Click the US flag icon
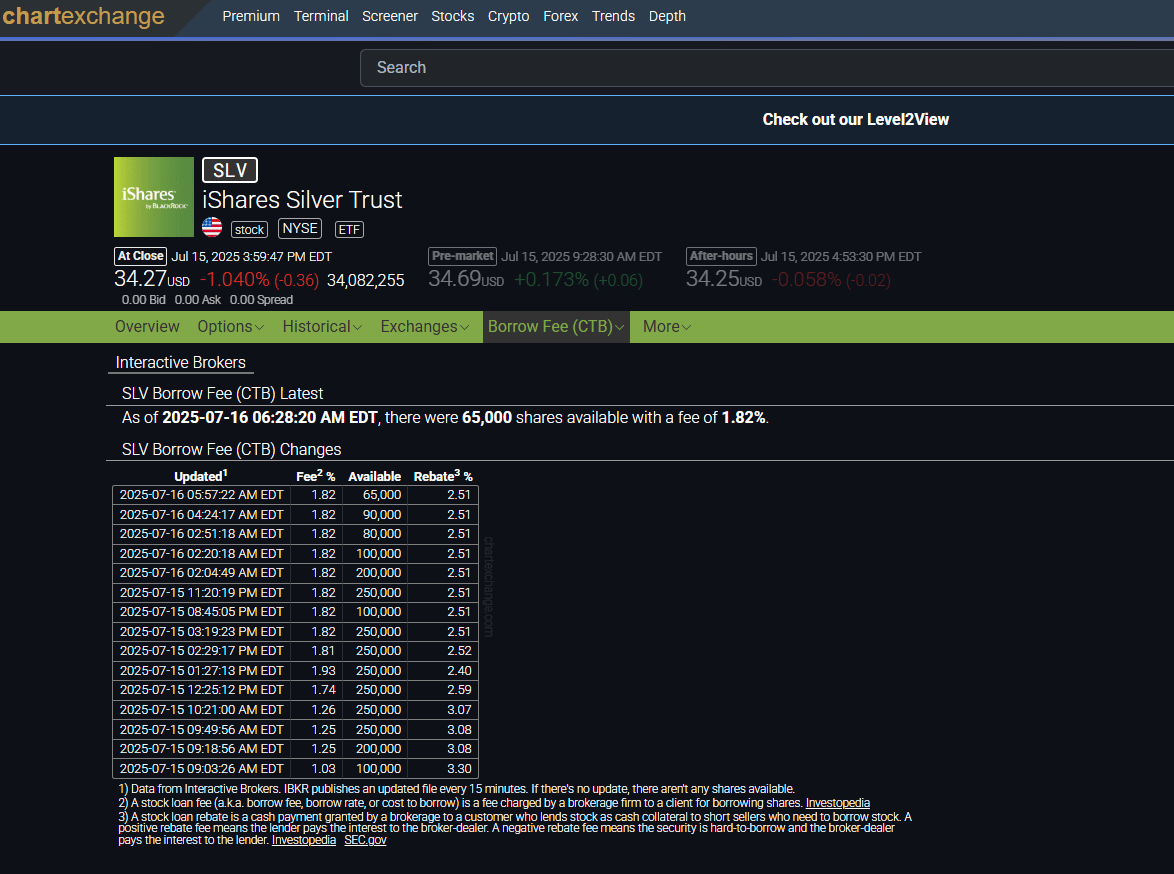The image size is (1174, 874). click(212, 227)
